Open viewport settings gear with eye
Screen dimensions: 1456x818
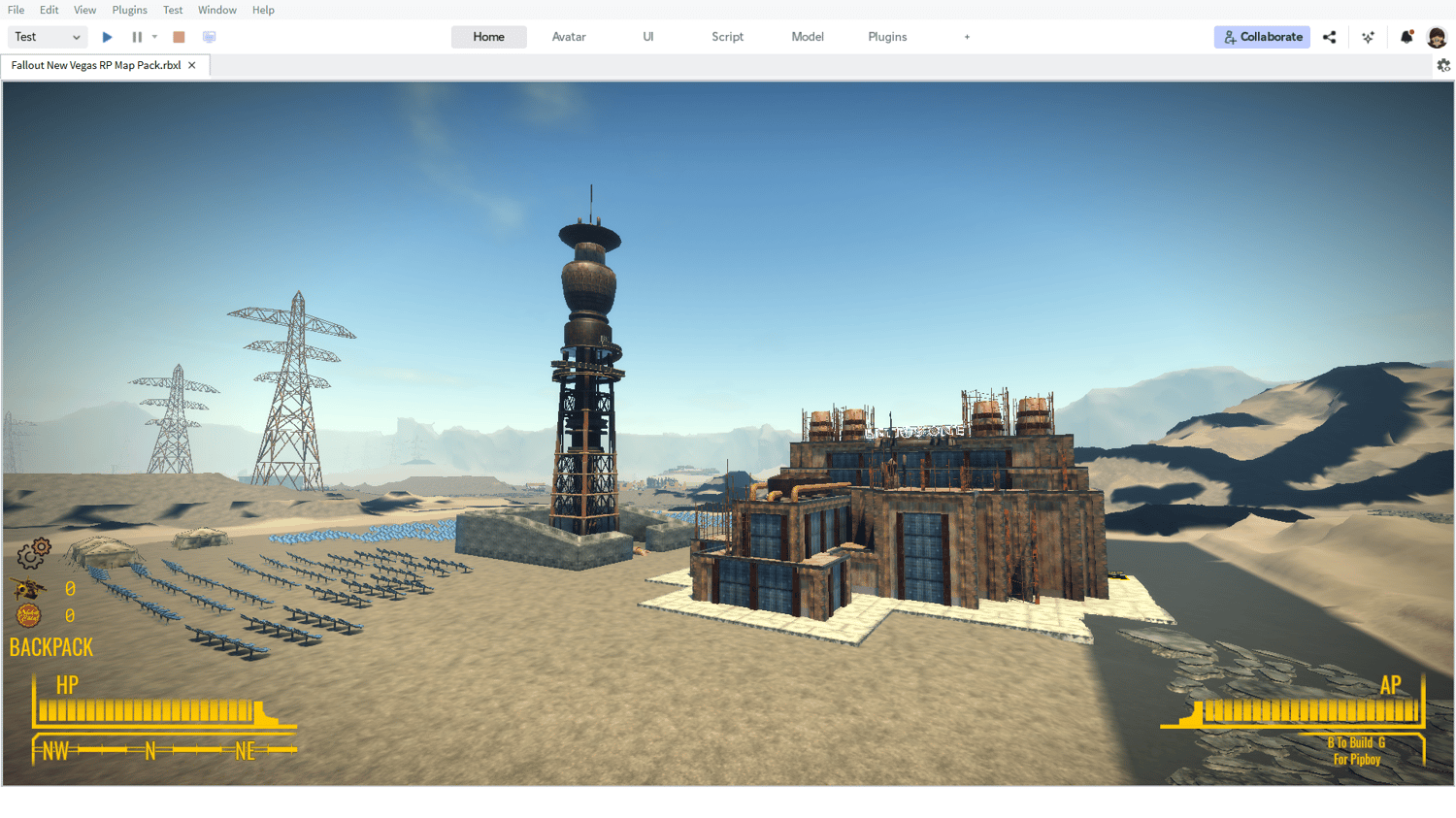tap(1443, 65)
